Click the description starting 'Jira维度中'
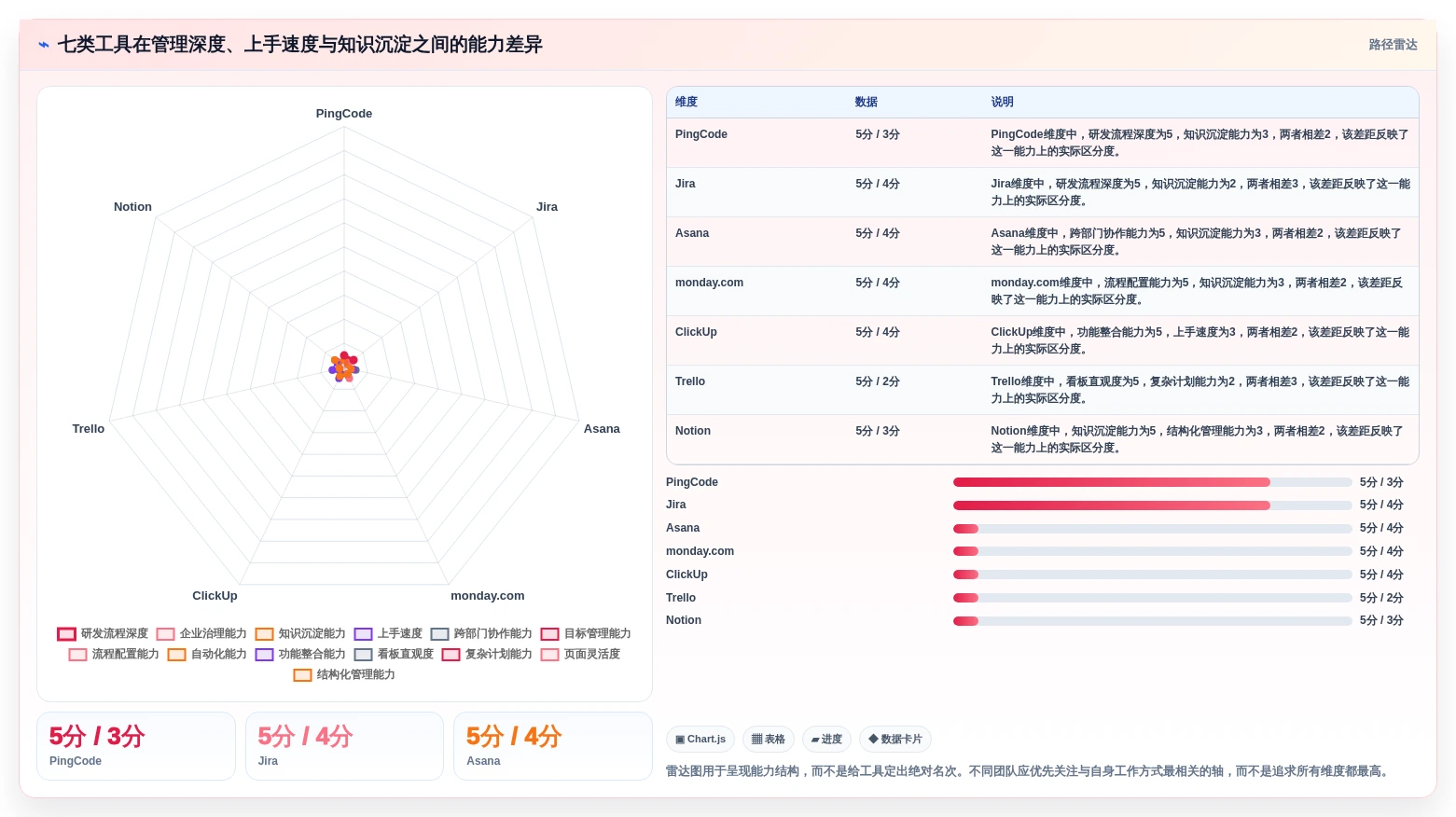This screenshot has height=817, width=1456. pos(1200,192)
